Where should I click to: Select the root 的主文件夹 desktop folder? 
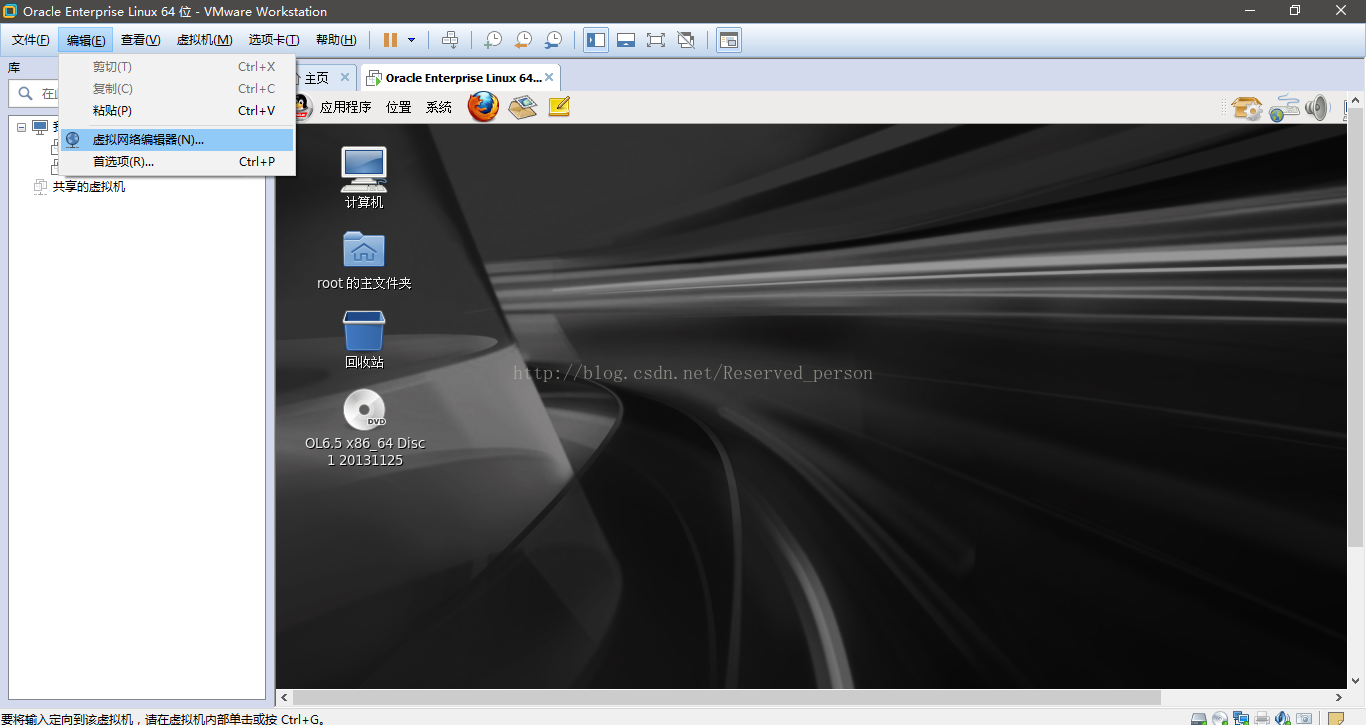pos(364,259)
